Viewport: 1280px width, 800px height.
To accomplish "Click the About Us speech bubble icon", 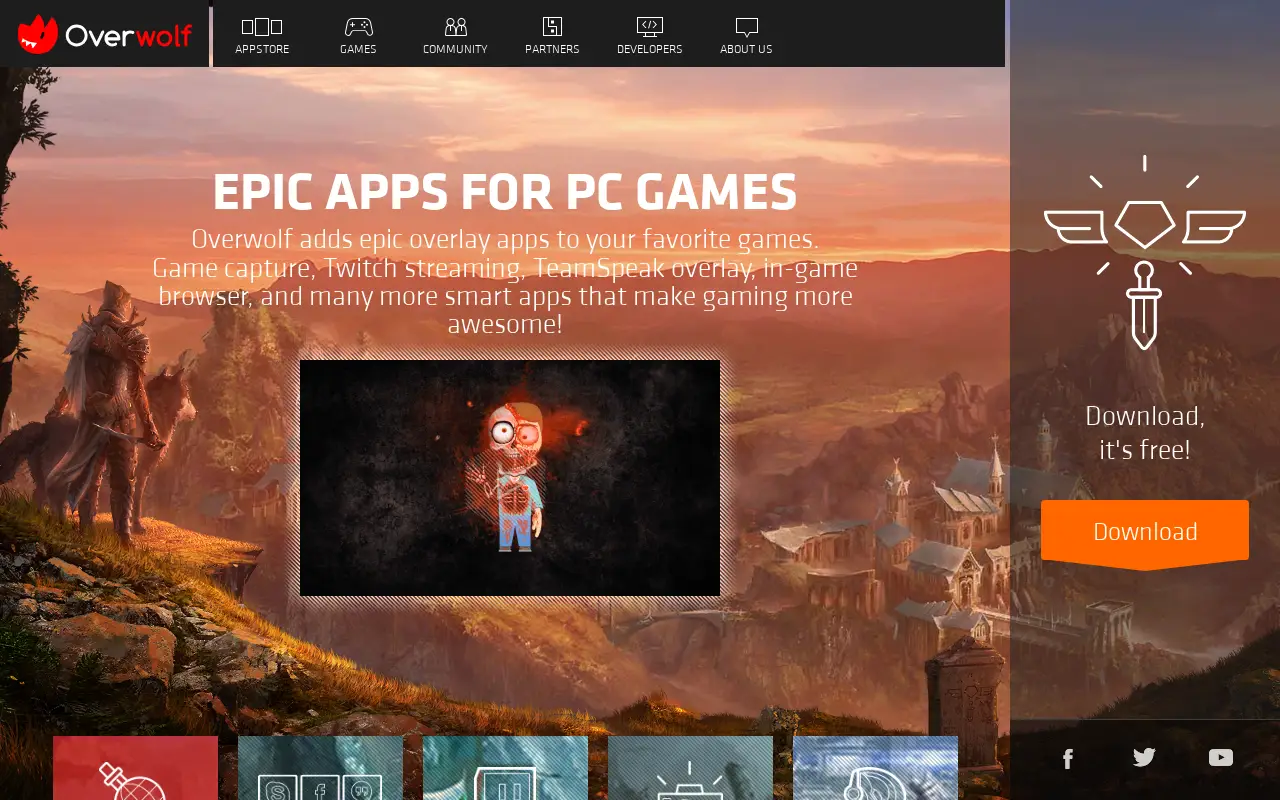I will pyautogui.click(x=746, y=28).
